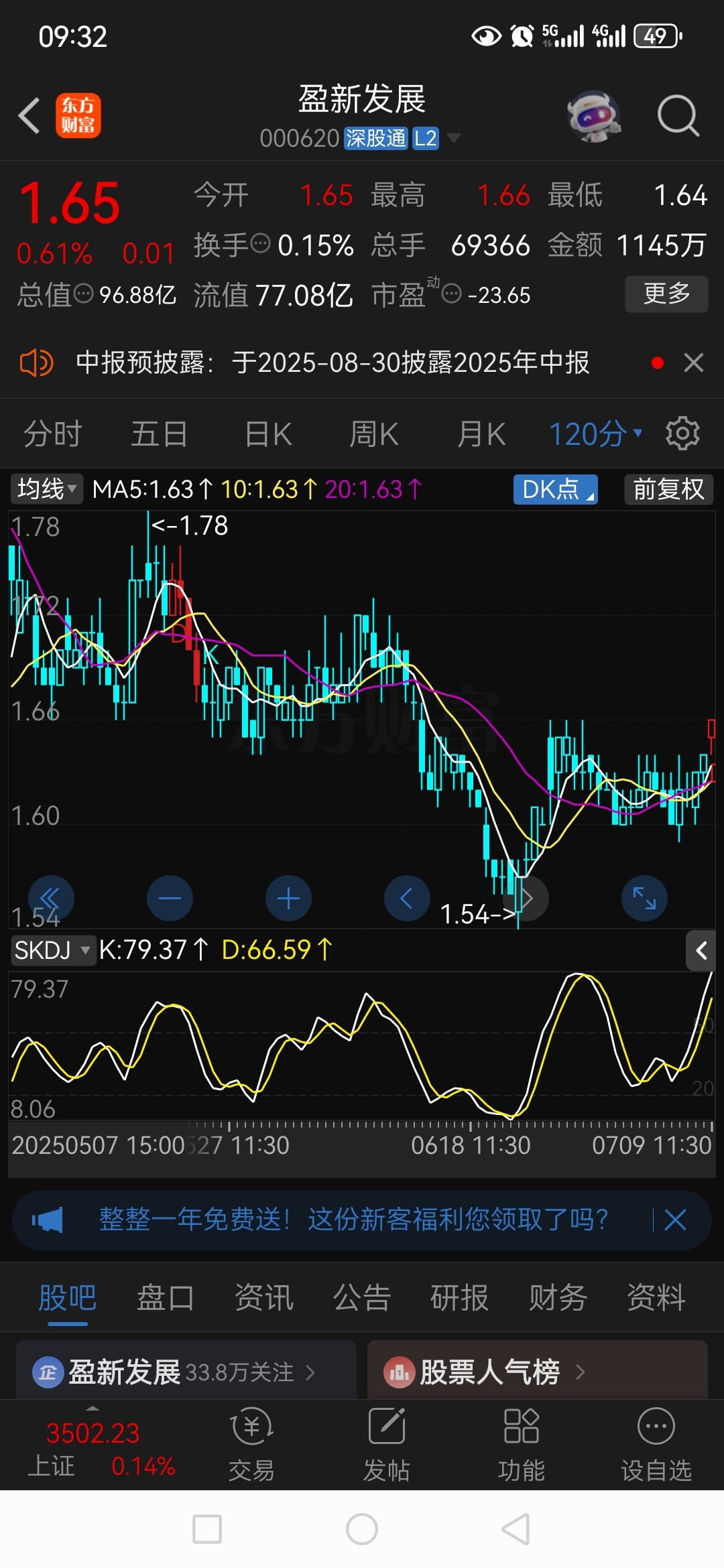Viewport: 724px width, 1568px height.
Task: Select the 资讯 tab
Action: point(264,1298)
